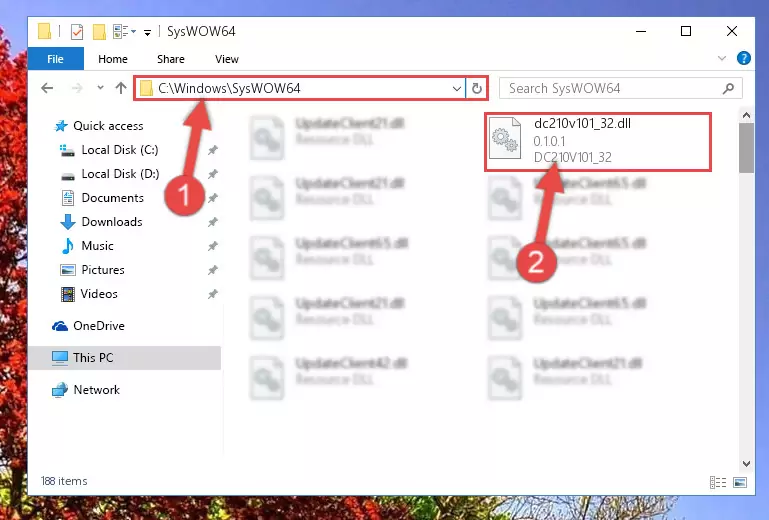Click the Music note icon
The width and height of the screenshot is (769, 520).
tap(68, 246)
